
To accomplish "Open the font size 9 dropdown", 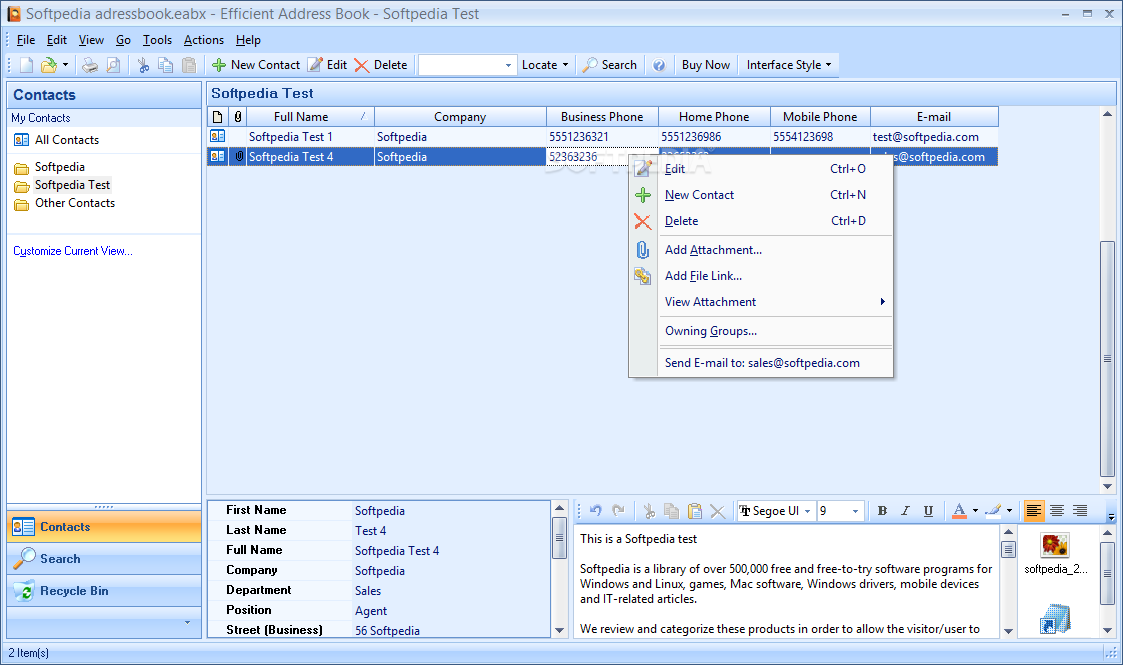I will click(855, 511).
